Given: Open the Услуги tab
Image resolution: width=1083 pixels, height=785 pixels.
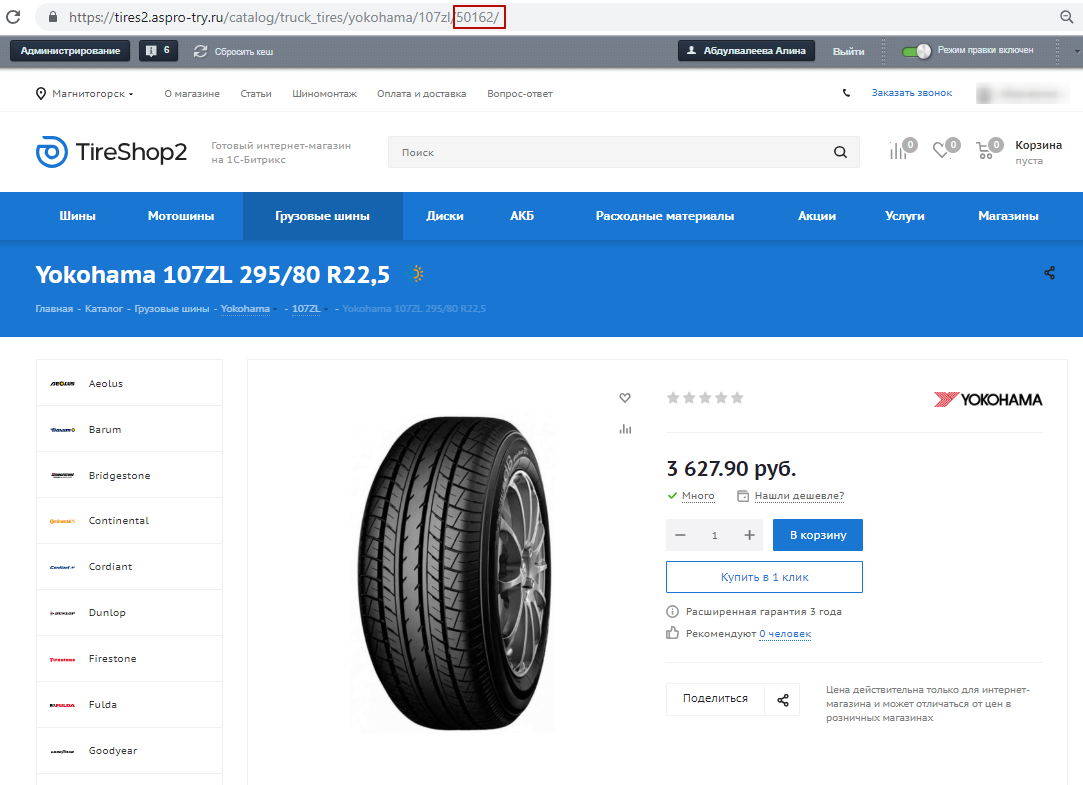Looking at the screenshot, I should click(905, 216).
